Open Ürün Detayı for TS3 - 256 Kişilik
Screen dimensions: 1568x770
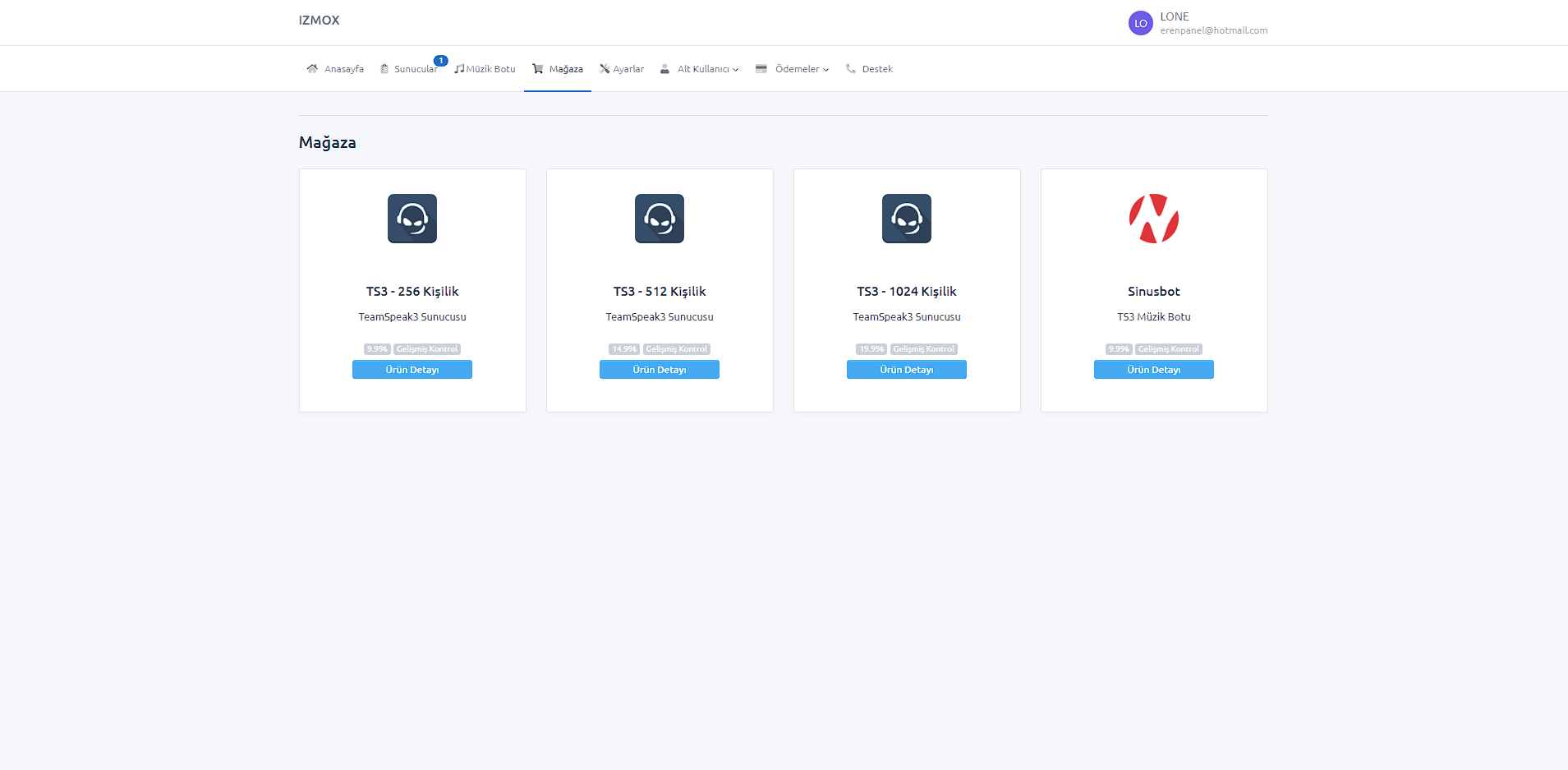pos(412,370)
